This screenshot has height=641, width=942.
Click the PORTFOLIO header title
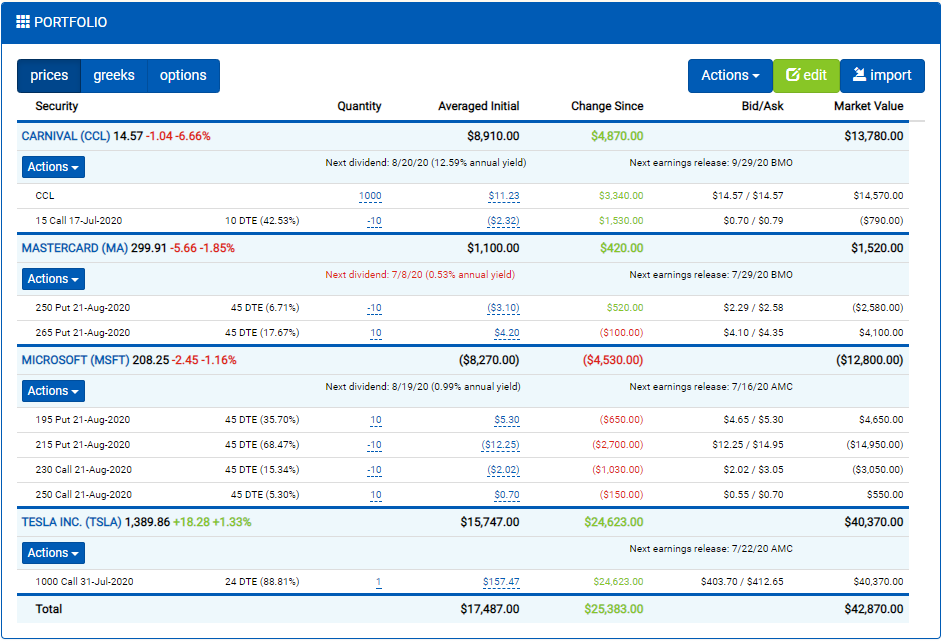(70, 22)
